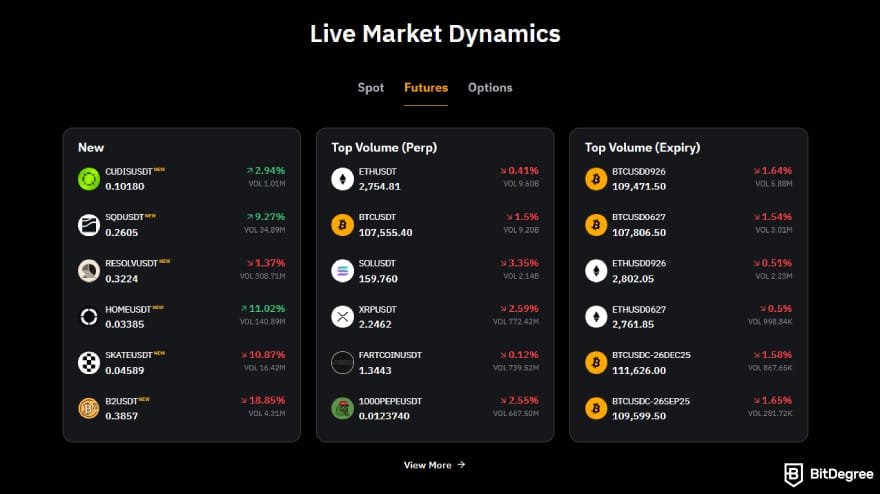
Task: Click the arrow icon beside View More
Action: coord(461,465)
